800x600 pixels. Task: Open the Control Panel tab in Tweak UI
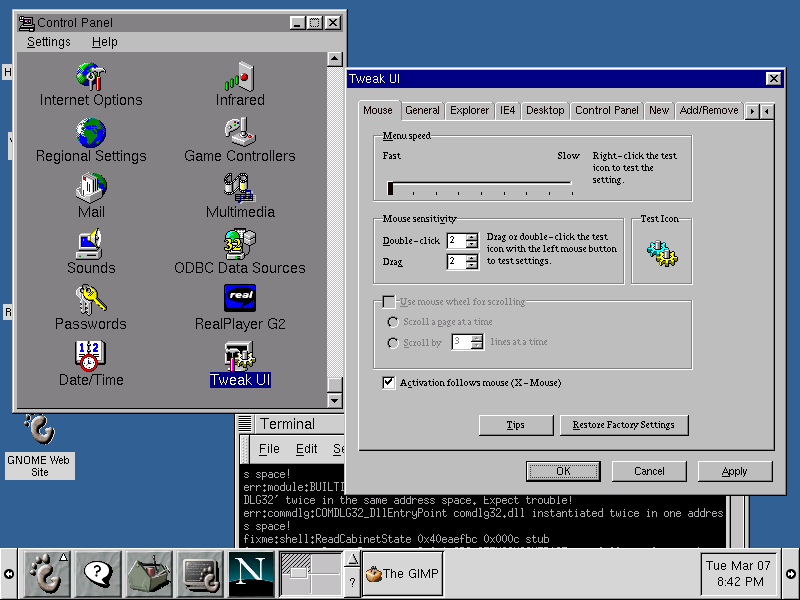tap(607, 111)
